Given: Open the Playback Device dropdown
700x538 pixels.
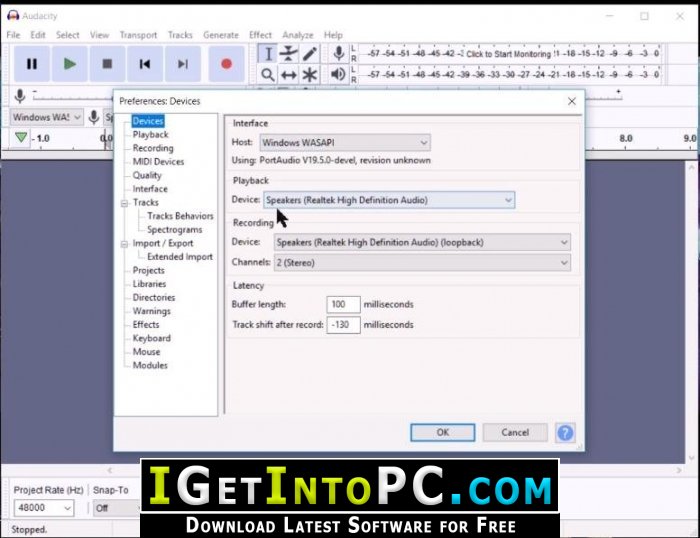Looking at the screenshot, I should coord(389,200).
